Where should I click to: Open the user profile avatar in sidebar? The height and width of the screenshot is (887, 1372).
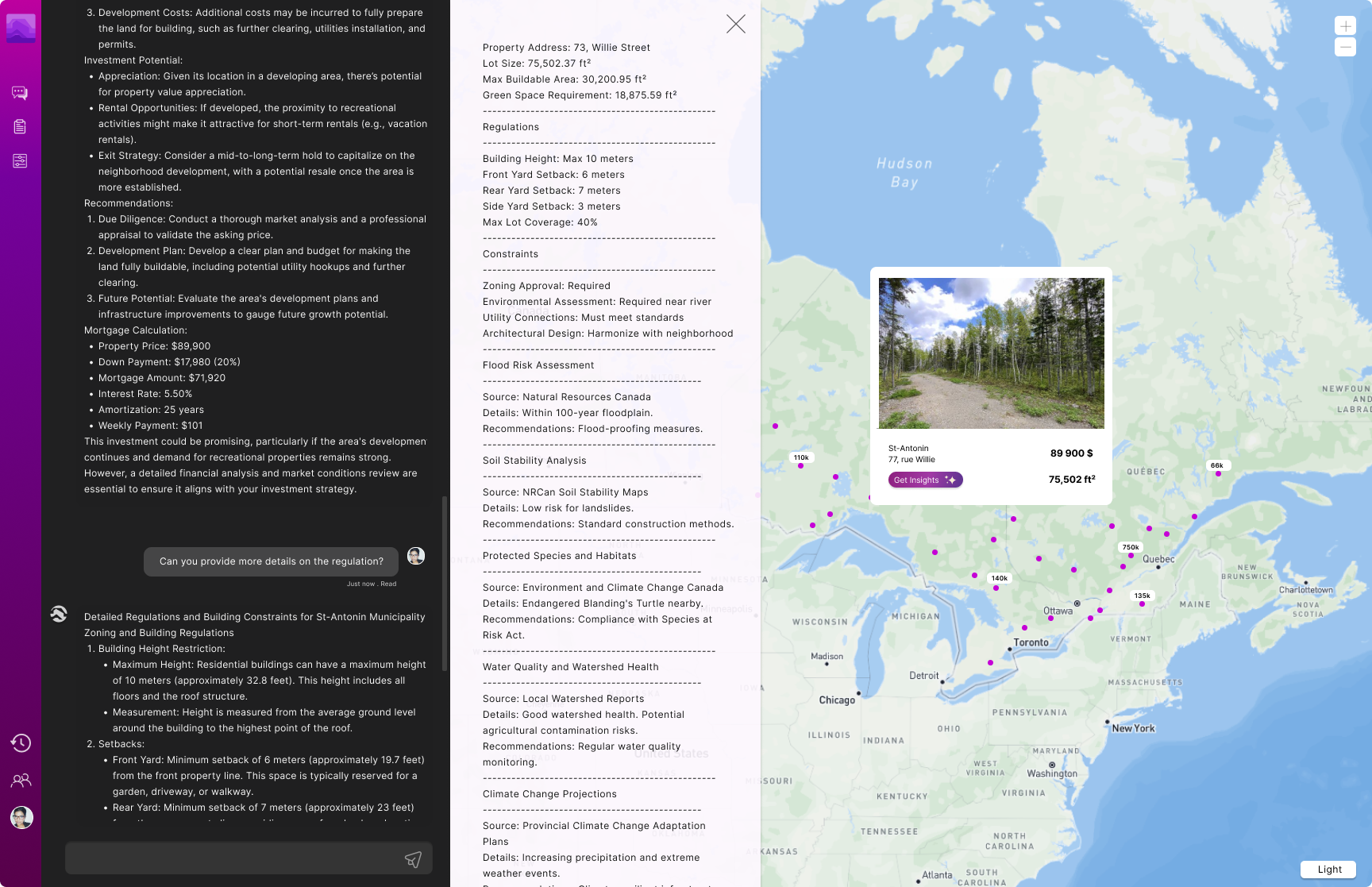click(x=21, y=817)
